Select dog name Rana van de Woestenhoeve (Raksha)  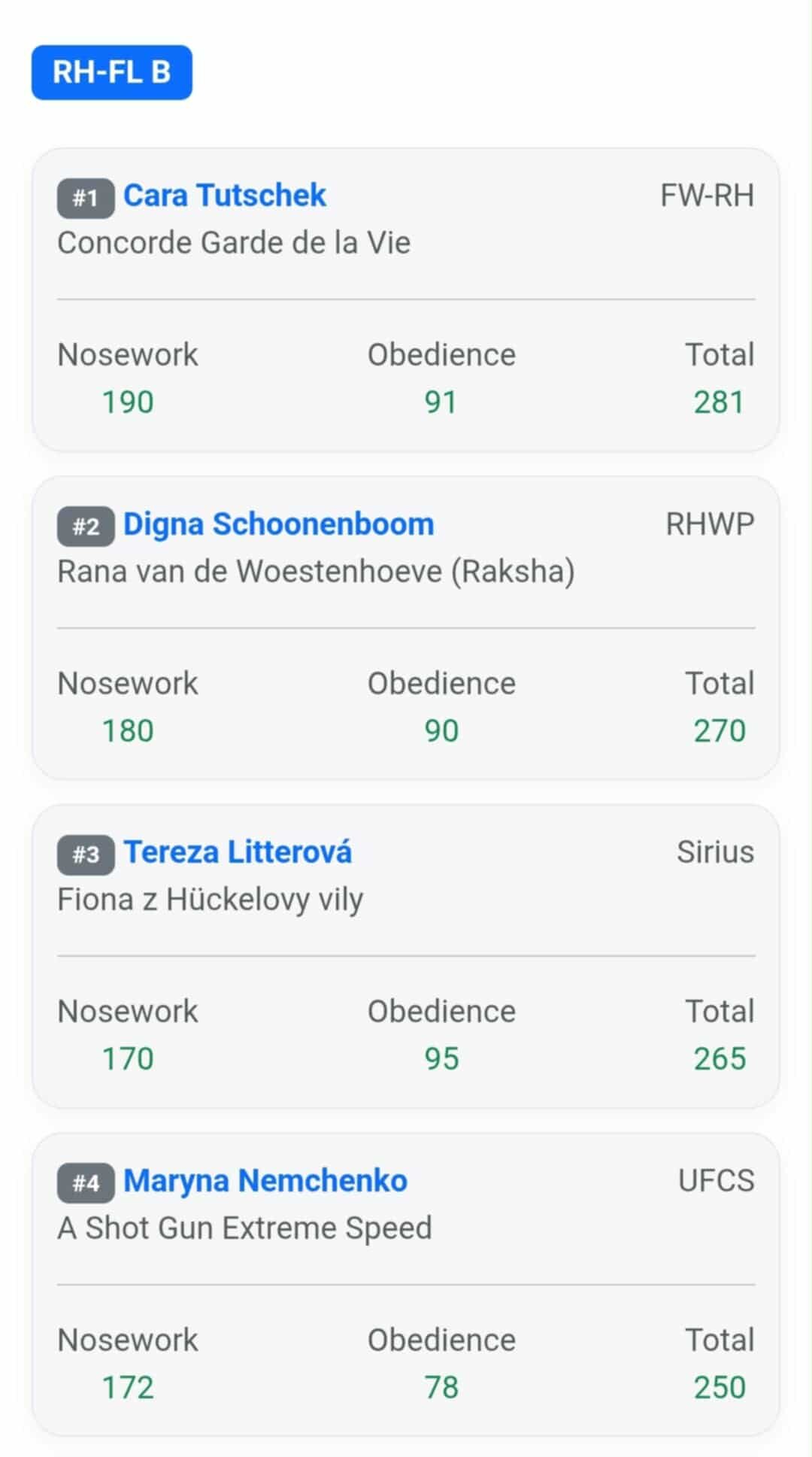(x=316, y=572)
